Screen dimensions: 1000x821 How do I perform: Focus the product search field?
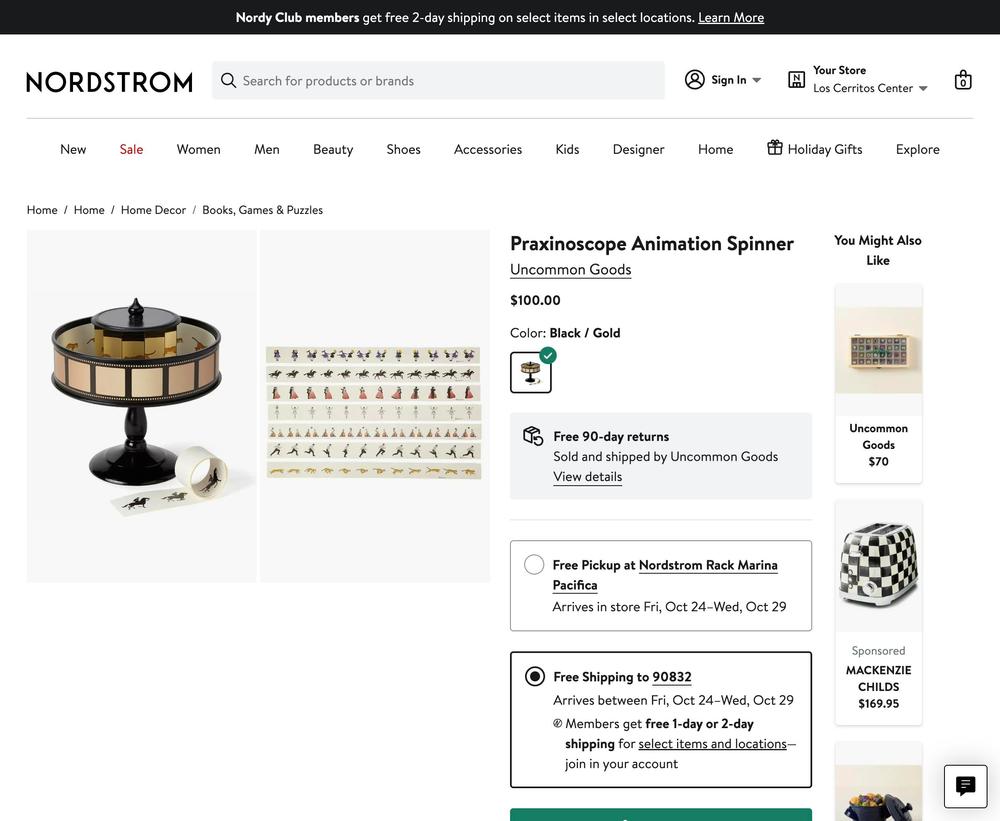pyautogui.click(x=450, y=80)
